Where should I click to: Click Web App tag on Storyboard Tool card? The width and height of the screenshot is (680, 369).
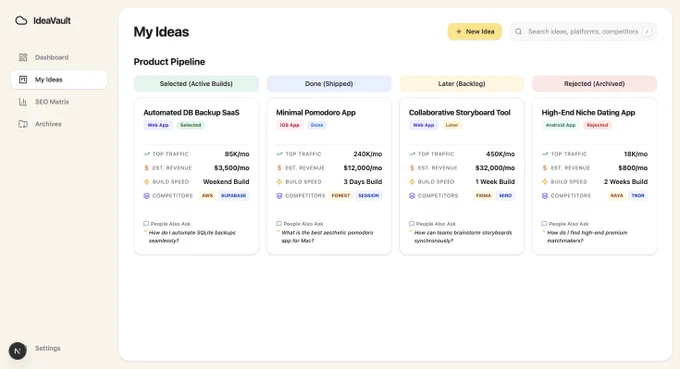point(423,125)
